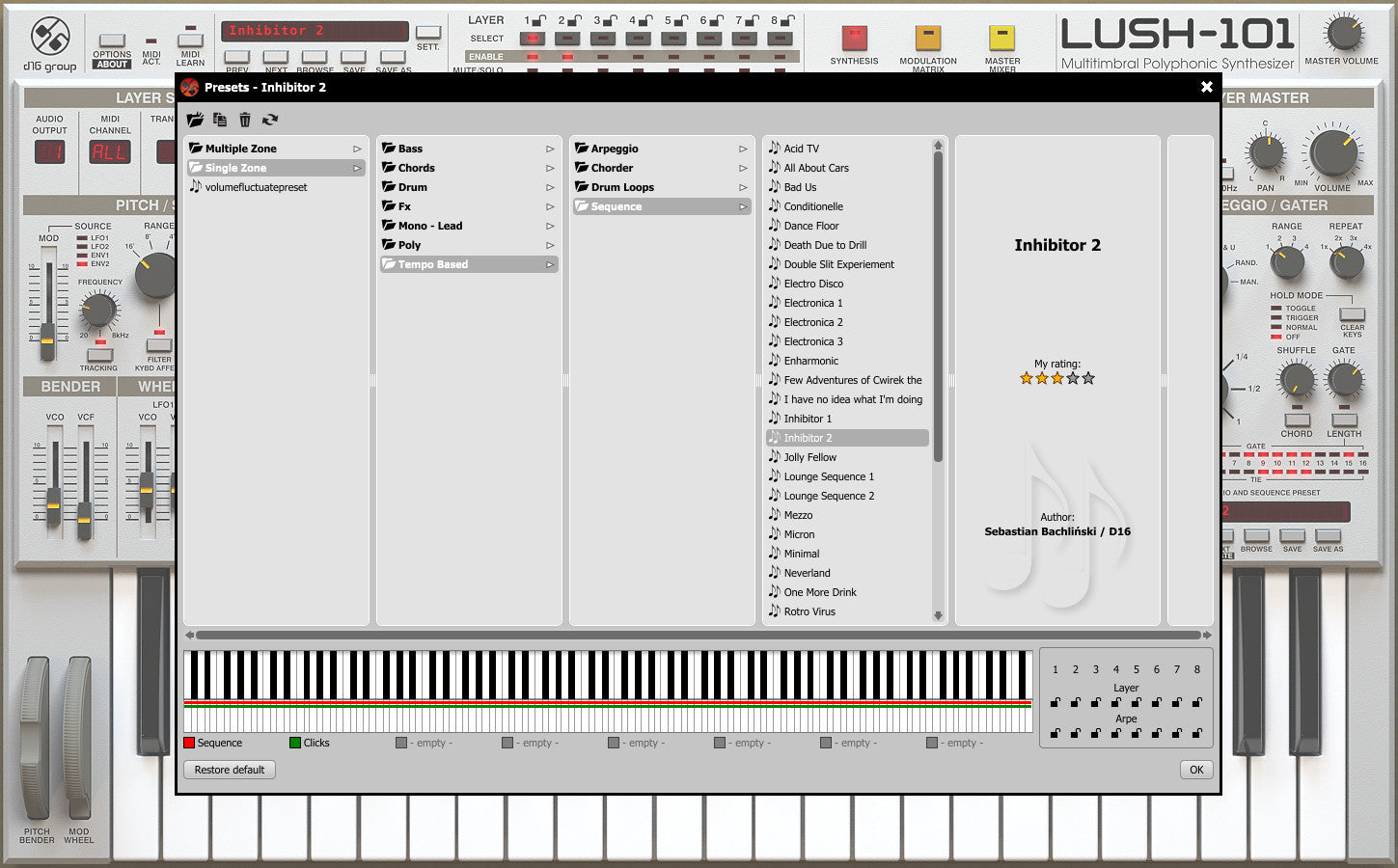Select the Inhibitor 1 preset

click(848, 419)
